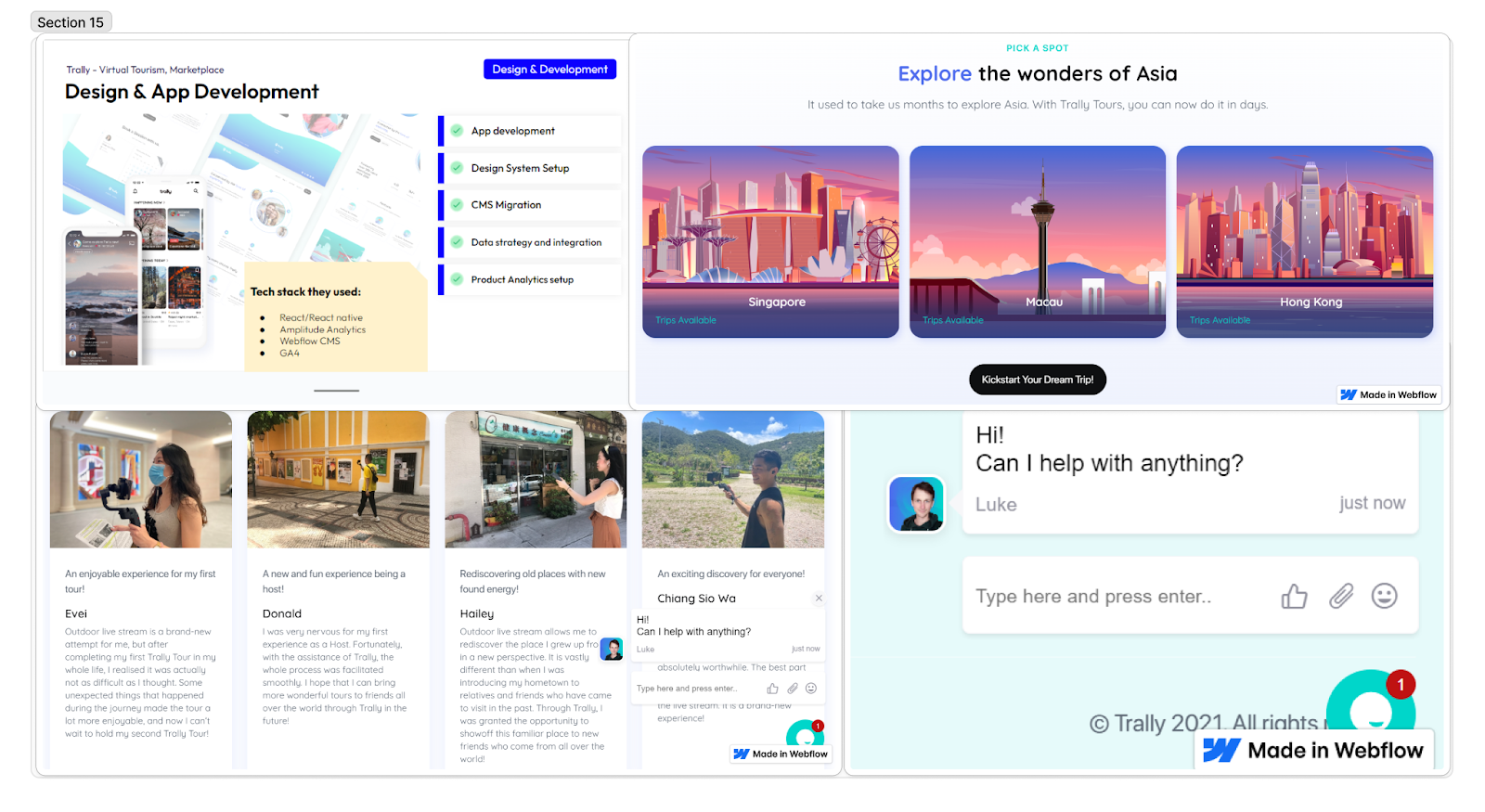Click the 'PICK A SPOT' label
This screenshot has height=812, width=1485.
(x=1038, y=48)
